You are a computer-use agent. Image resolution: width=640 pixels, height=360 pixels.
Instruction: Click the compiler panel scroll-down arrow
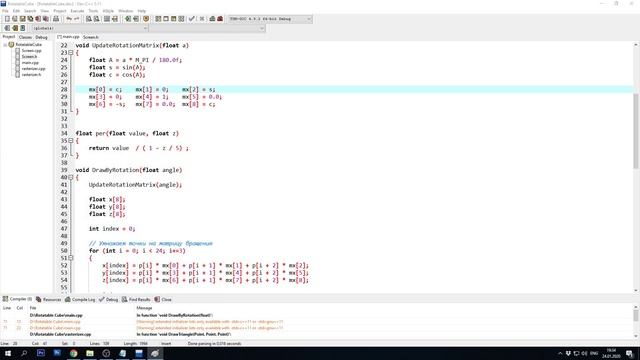click(x=636, y=336)
